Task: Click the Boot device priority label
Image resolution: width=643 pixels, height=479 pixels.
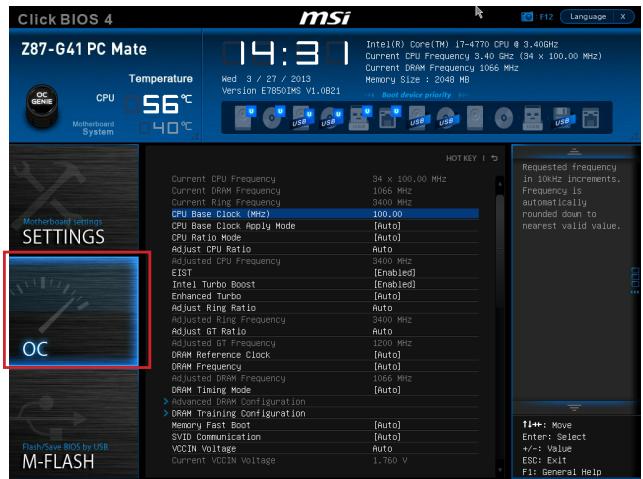Action: click(x=416, y=95)
